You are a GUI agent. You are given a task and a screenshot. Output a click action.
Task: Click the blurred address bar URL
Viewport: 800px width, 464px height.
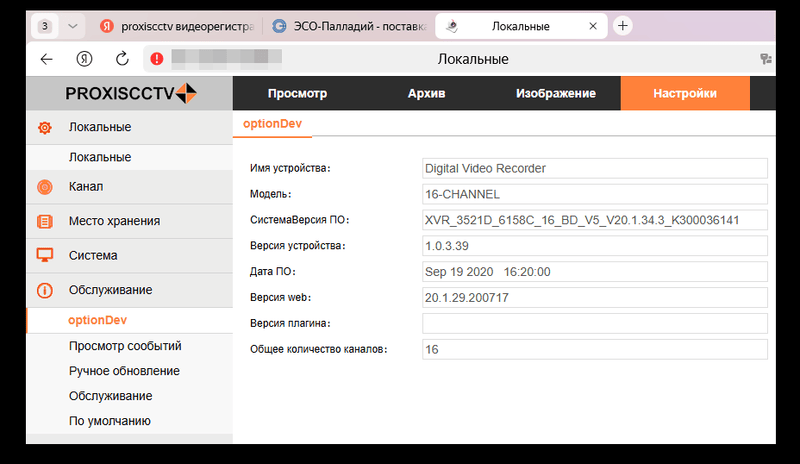[x=227, y=59]
